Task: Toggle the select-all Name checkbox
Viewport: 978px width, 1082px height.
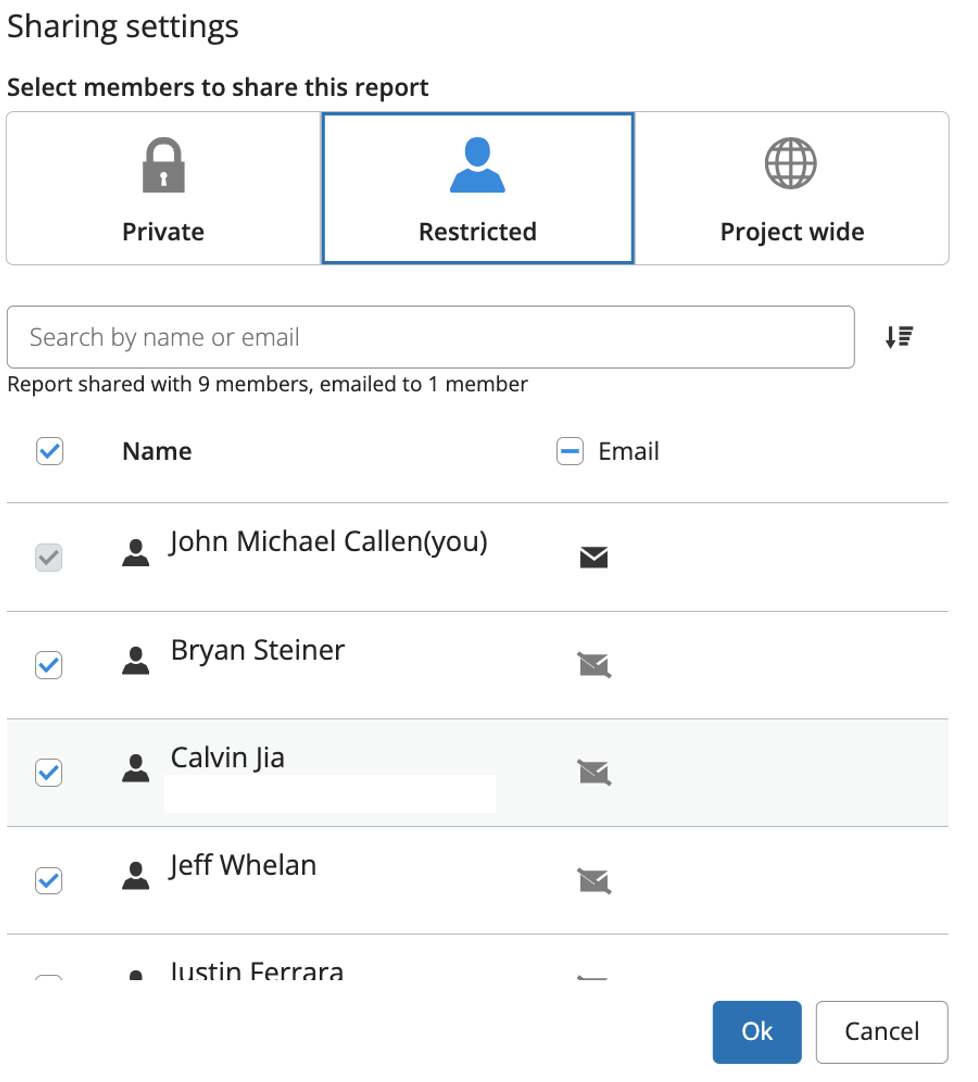Action: pos(49,452)
